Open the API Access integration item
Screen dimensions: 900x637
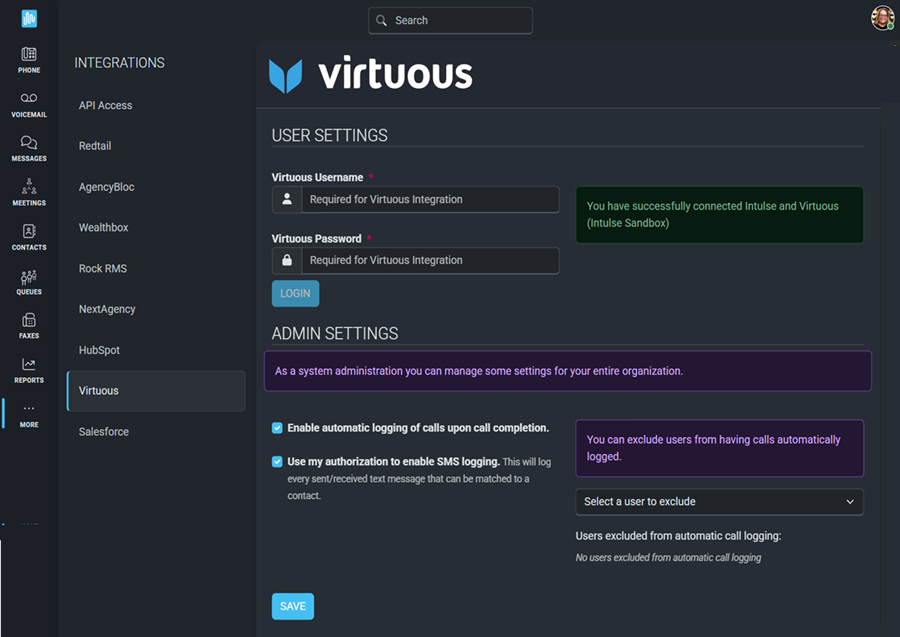105,105
